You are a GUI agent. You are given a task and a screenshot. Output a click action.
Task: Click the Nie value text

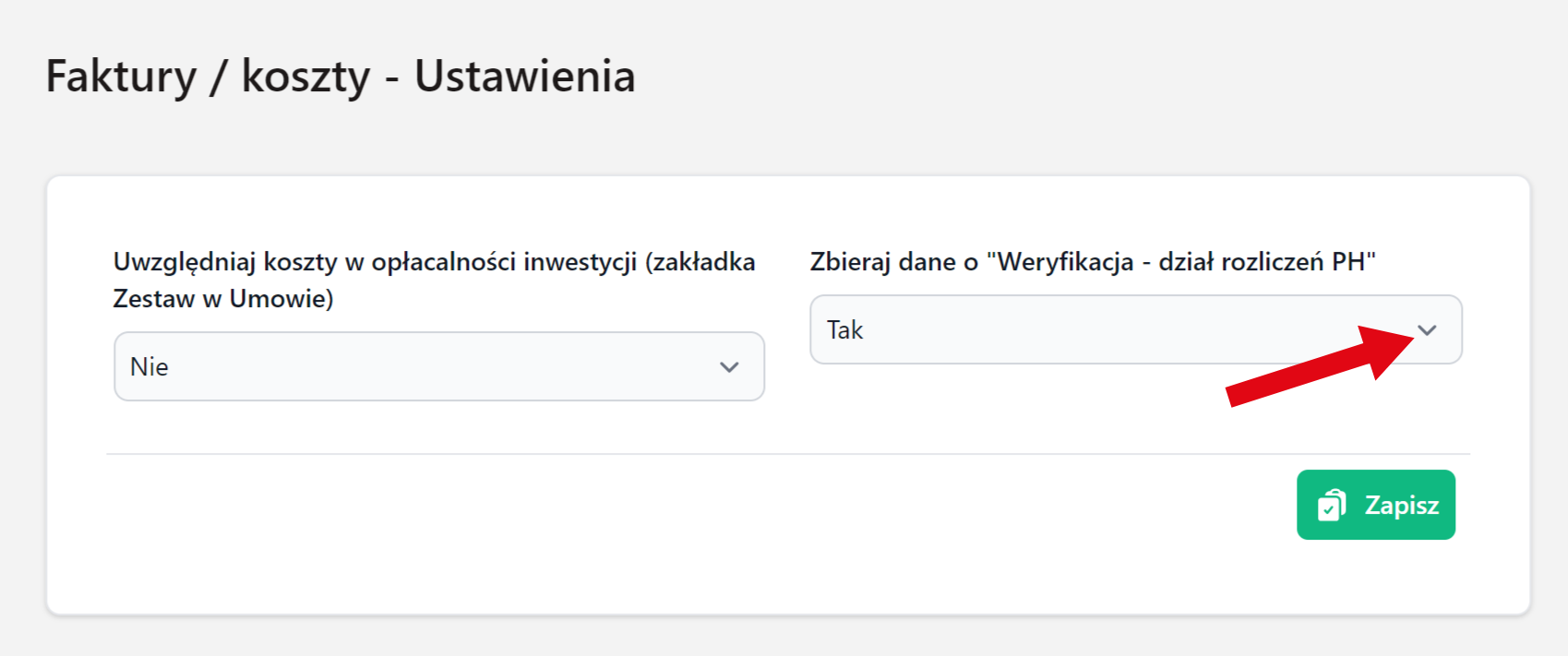click(150, 367)
